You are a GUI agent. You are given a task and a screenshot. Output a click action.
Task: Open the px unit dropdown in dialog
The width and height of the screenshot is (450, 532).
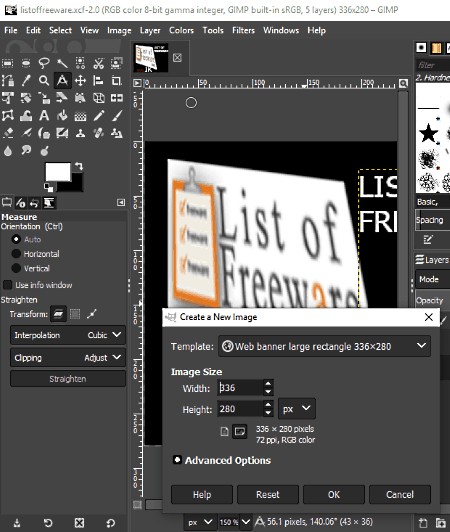297,409
